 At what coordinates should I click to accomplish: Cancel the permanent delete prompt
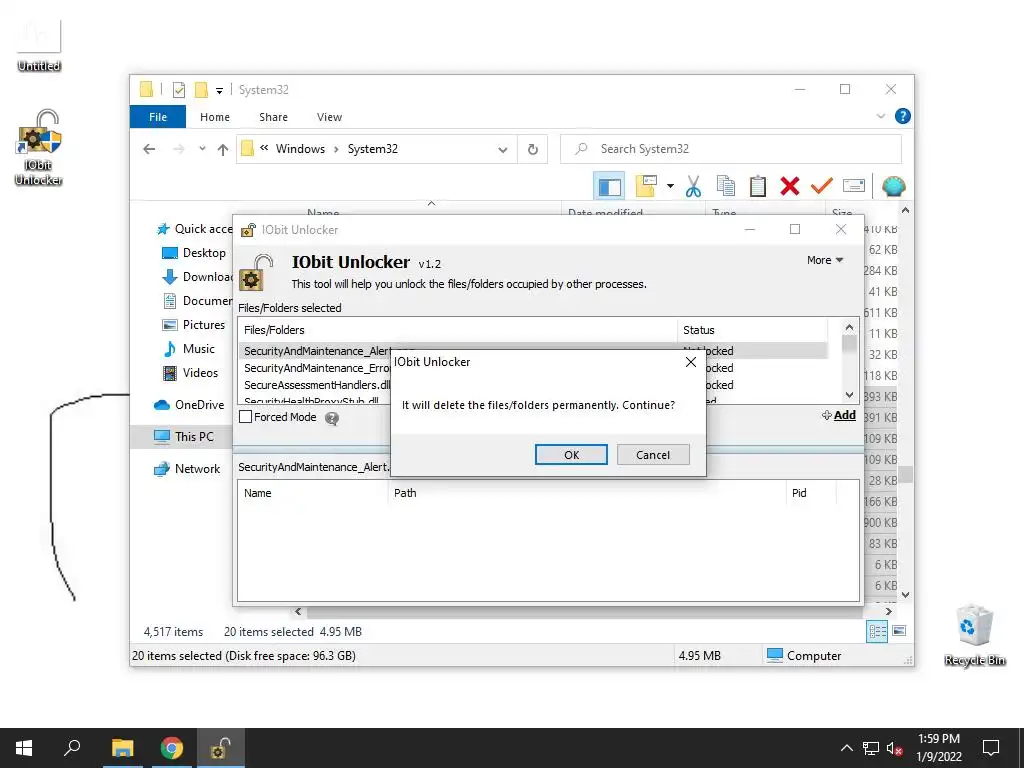point(652,455)
